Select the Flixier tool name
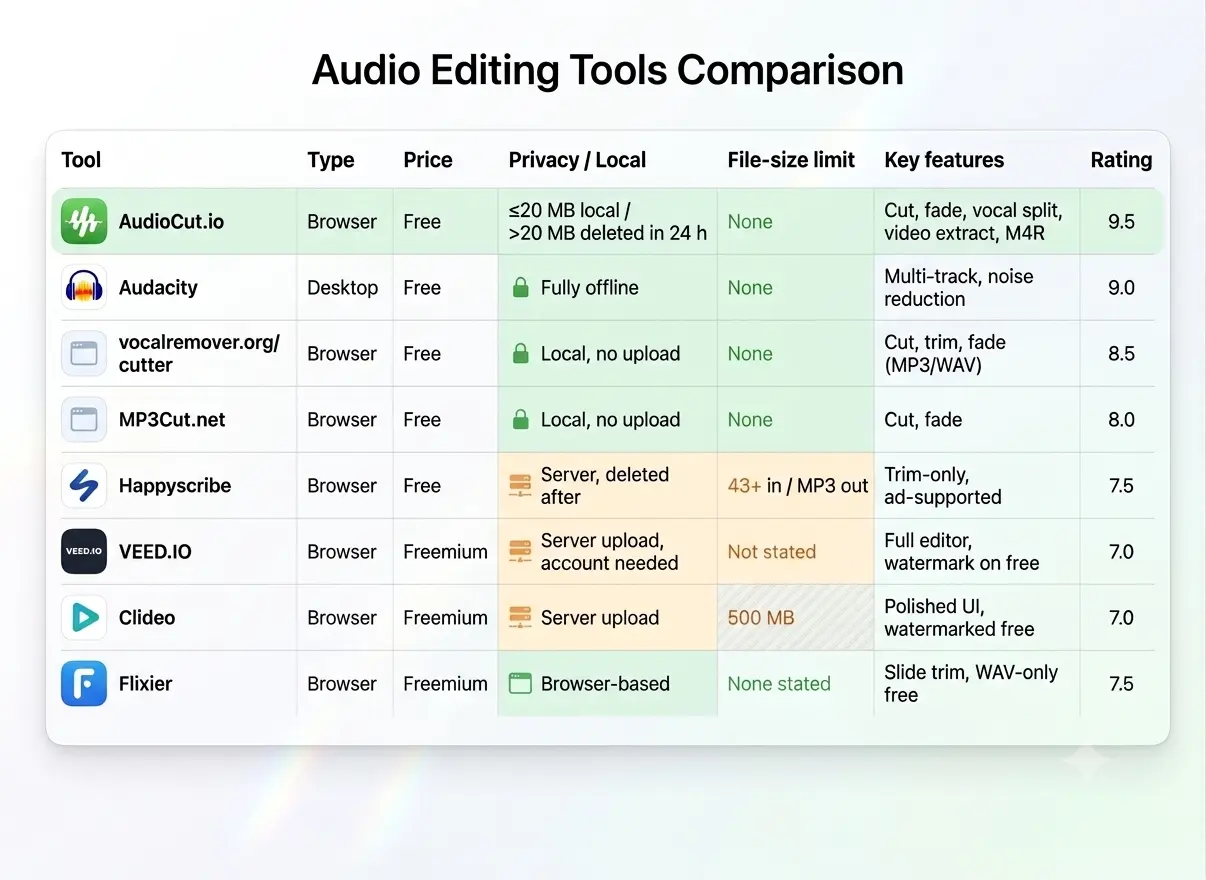Viewport: 1206px width, 880px height. (x=145, y=684)
